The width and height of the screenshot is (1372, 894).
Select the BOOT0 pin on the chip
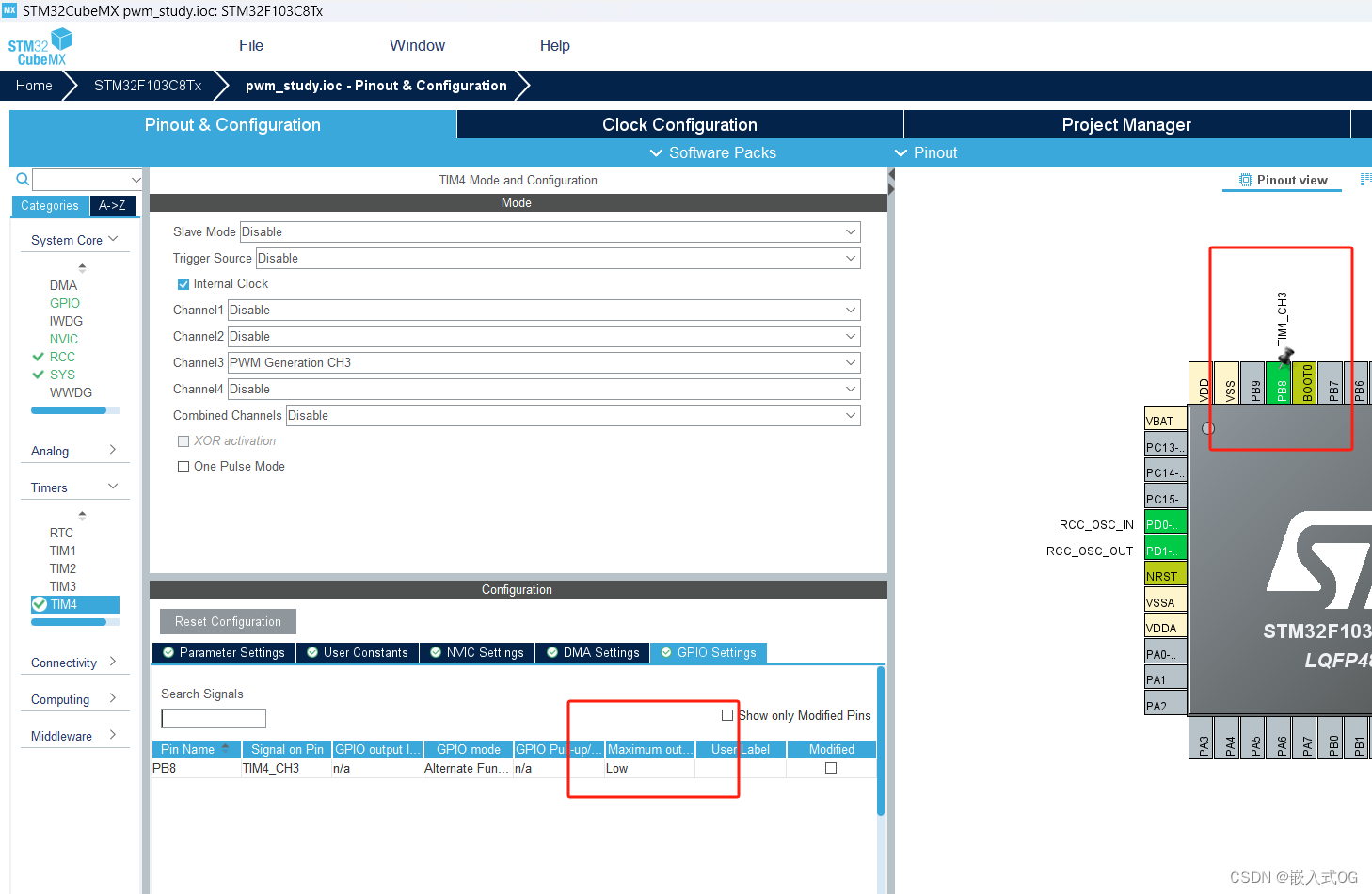coord(1305,383)
